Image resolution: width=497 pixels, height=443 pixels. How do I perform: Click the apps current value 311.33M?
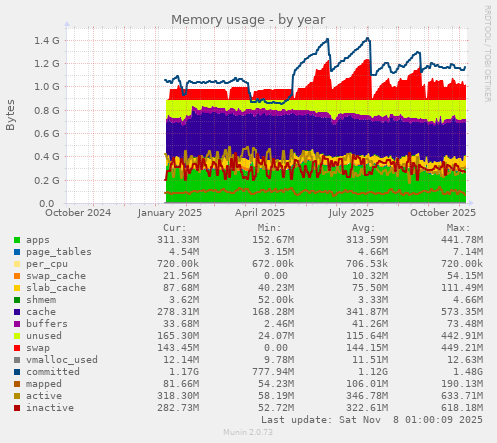tap(178, 240)
